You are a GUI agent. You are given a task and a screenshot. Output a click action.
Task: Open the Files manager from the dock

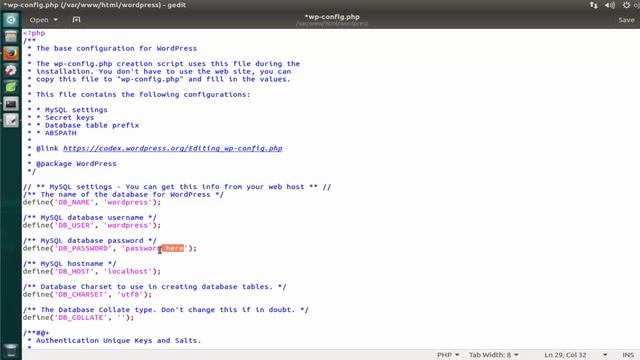point(11,37)
